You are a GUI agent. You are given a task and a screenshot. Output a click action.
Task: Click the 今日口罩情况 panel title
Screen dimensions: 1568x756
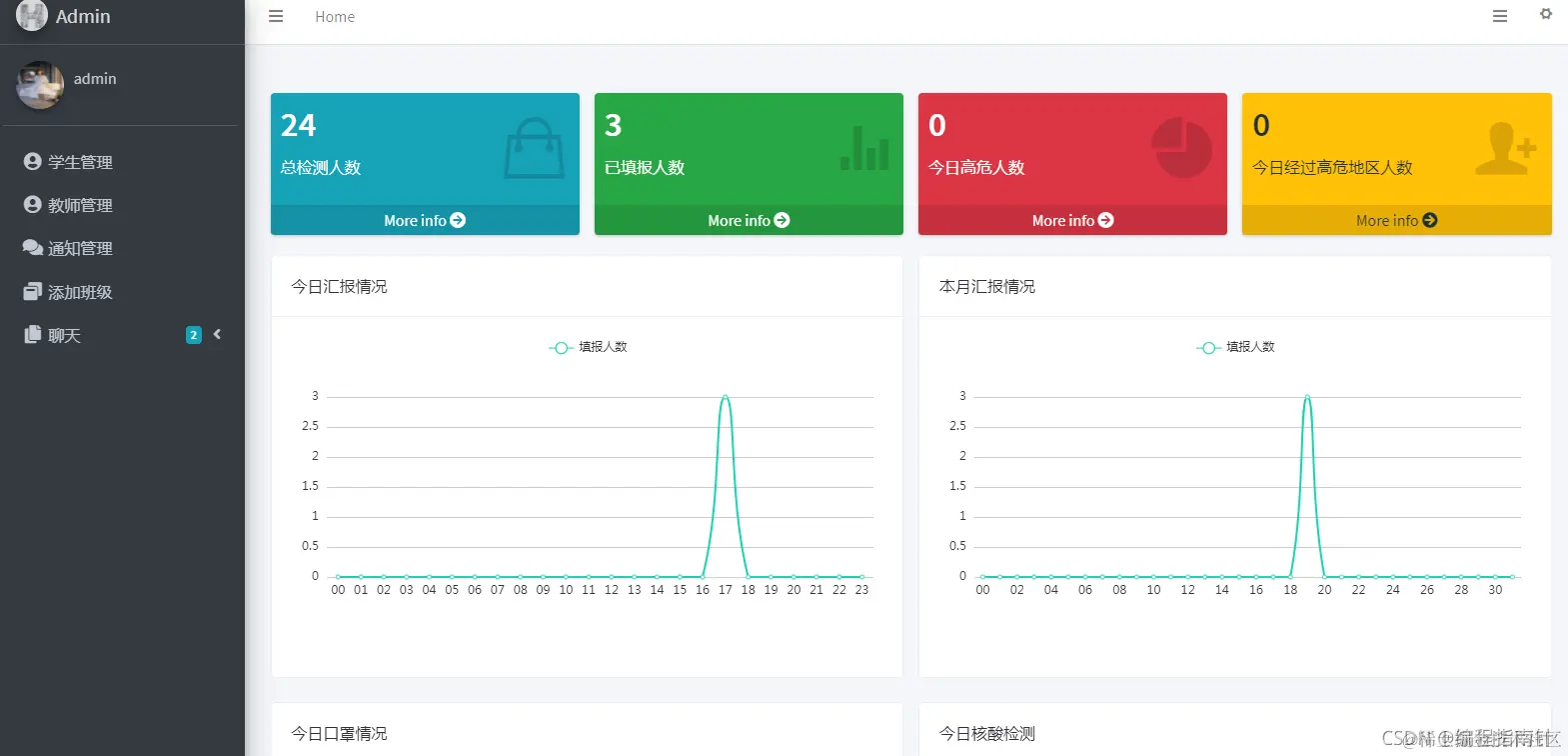(x=339, y=733)
